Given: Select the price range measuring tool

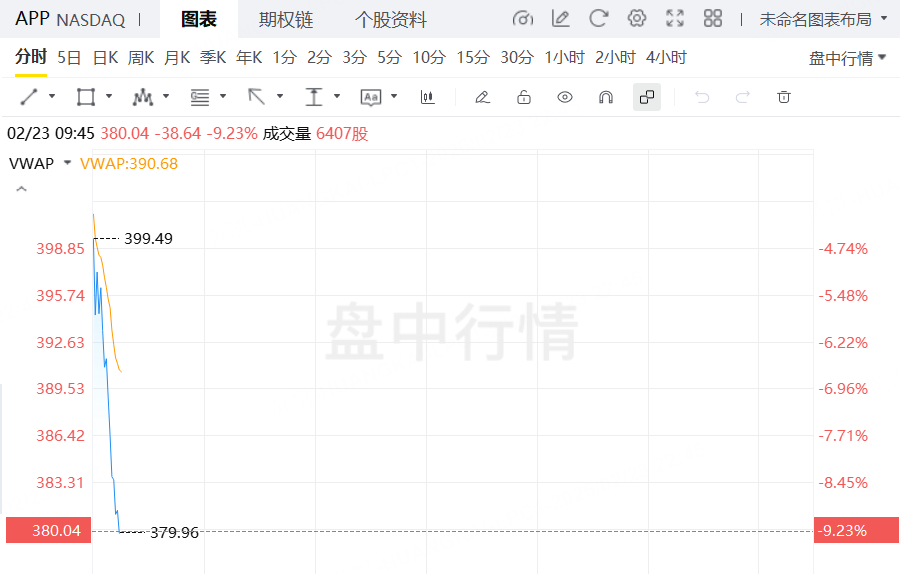Looking at the screenshot, I should 313,96.
